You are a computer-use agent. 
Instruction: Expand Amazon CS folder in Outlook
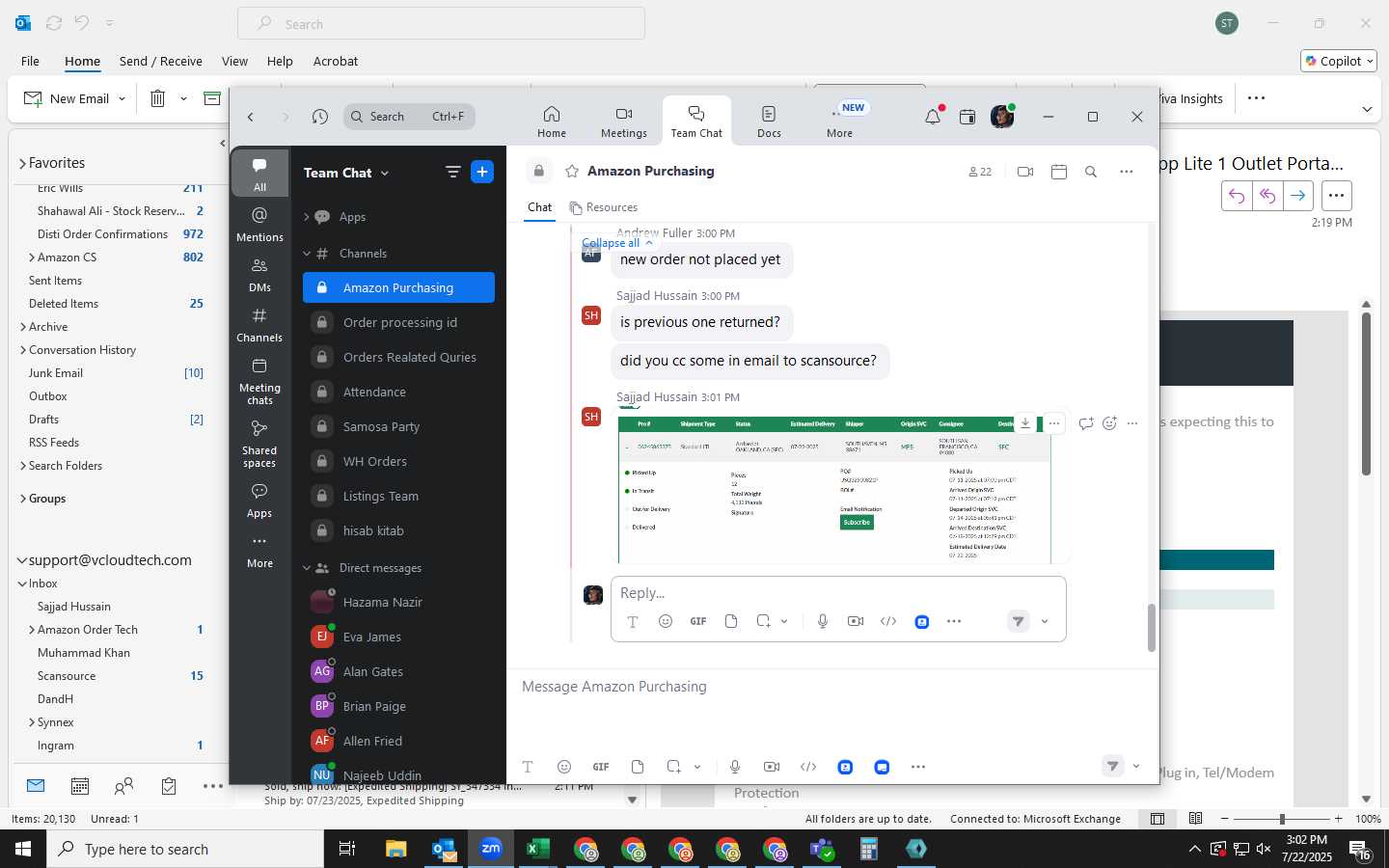click(32, 258)
